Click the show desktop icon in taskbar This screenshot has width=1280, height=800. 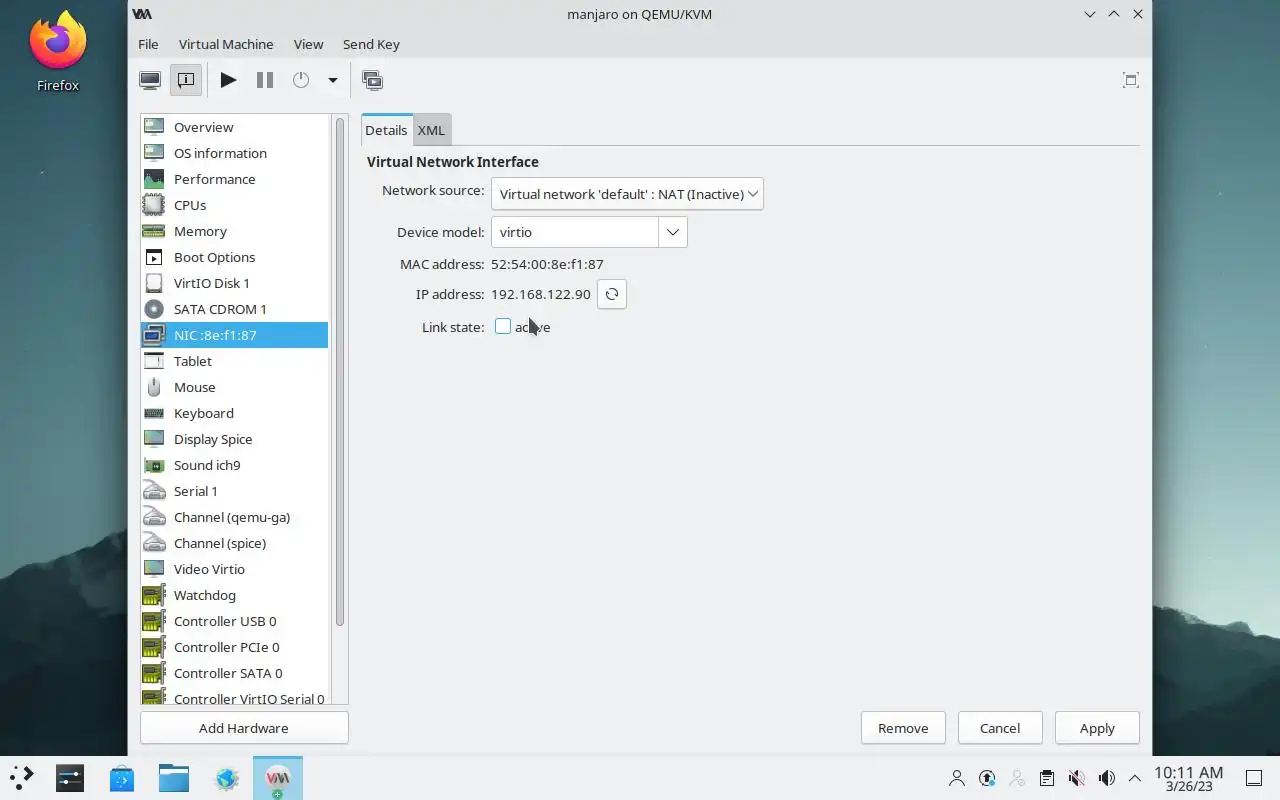click(1254, 778)
